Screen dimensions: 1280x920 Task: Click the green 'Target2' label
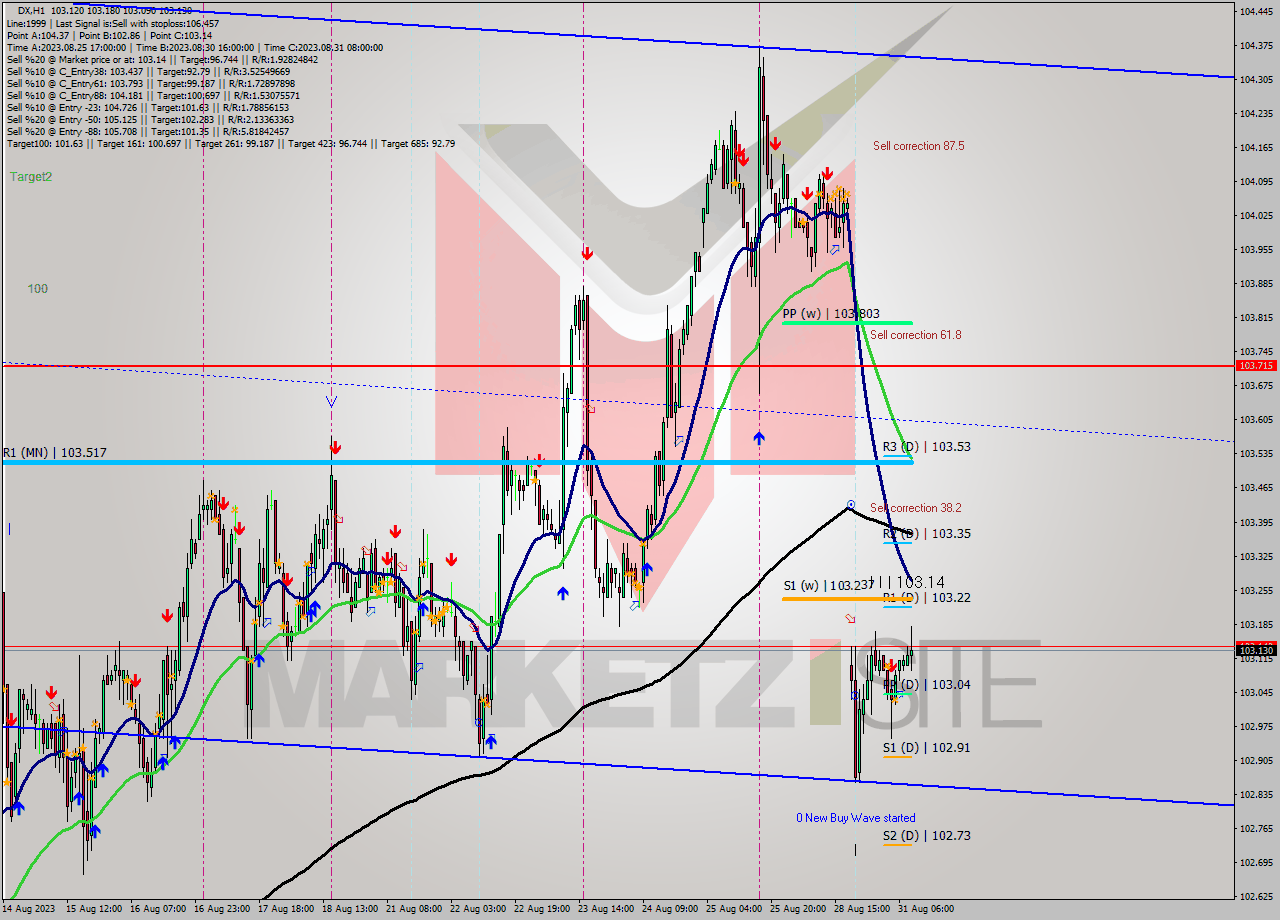31,176
